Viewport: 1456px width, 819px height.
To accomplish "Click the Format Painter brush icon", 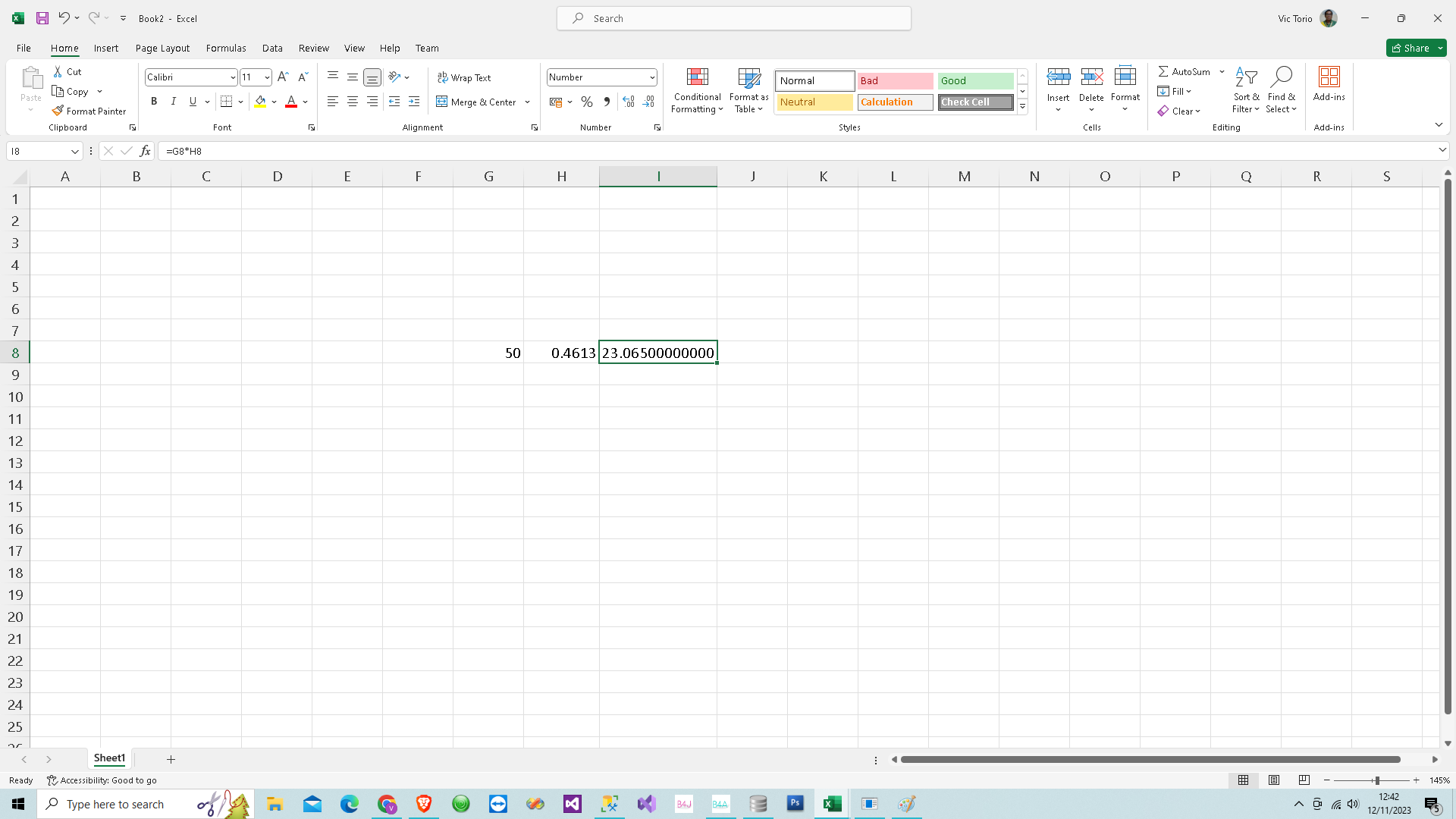I will [x=58, y=111].
